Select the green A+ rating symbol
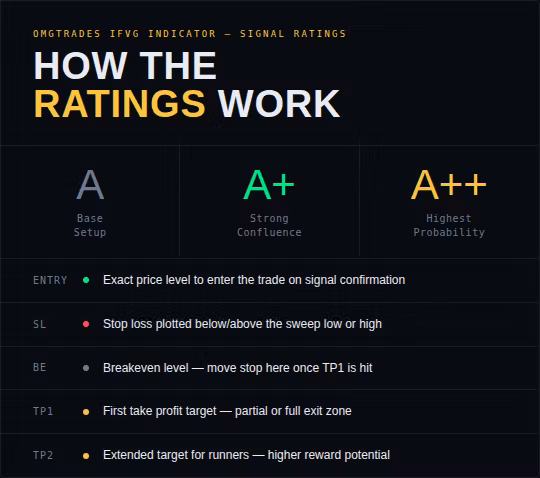This screenshot has height=478, width=540. click(x=269, y=185)
